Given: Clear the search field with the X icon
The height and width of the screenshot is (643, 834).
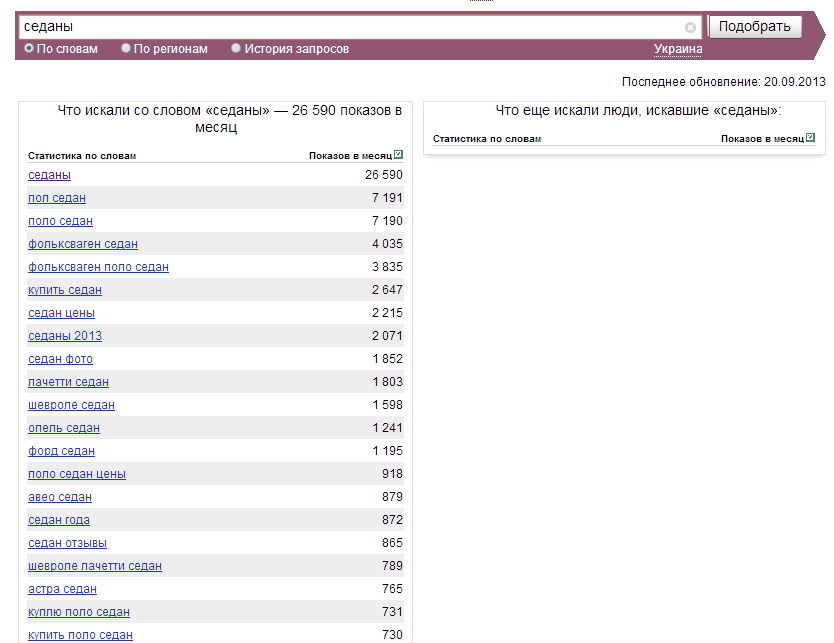Looking at the screenshot, I should [x=690, y=28].
